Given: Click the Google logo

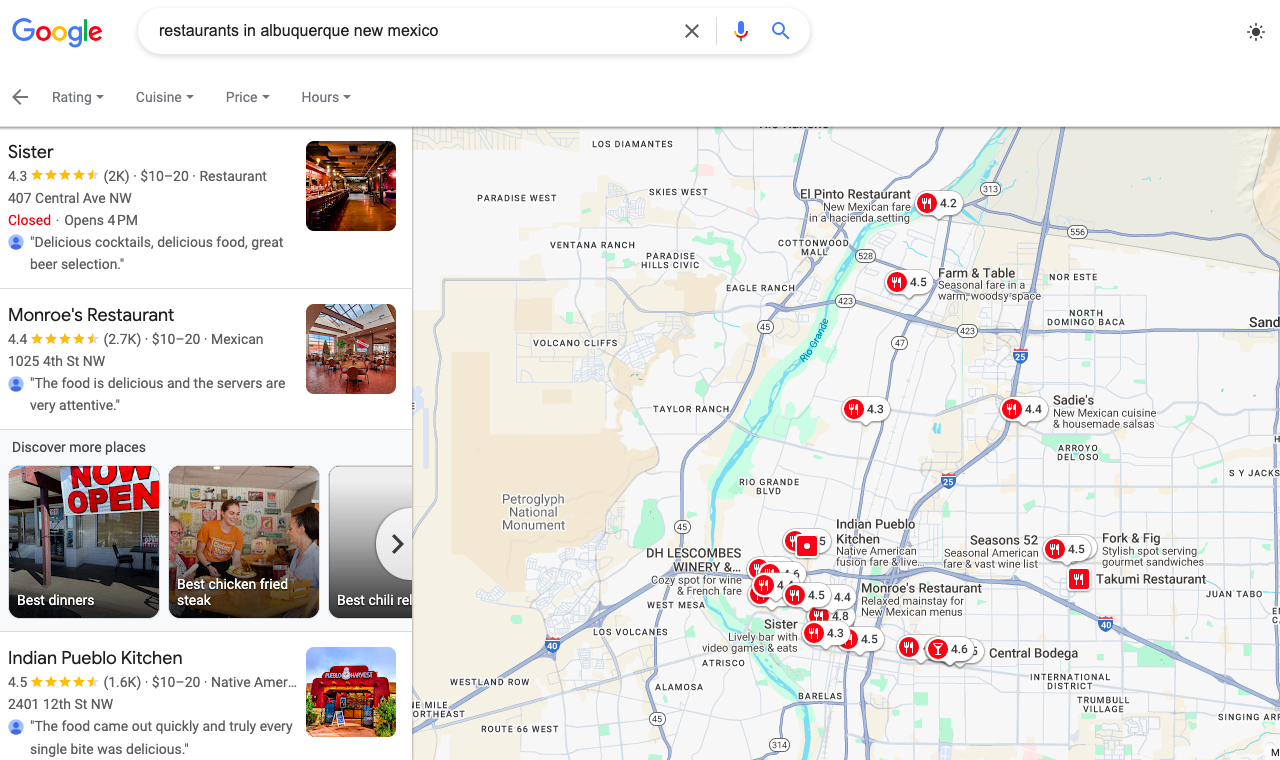Looking at the screenshot, I should coord(57,31).
